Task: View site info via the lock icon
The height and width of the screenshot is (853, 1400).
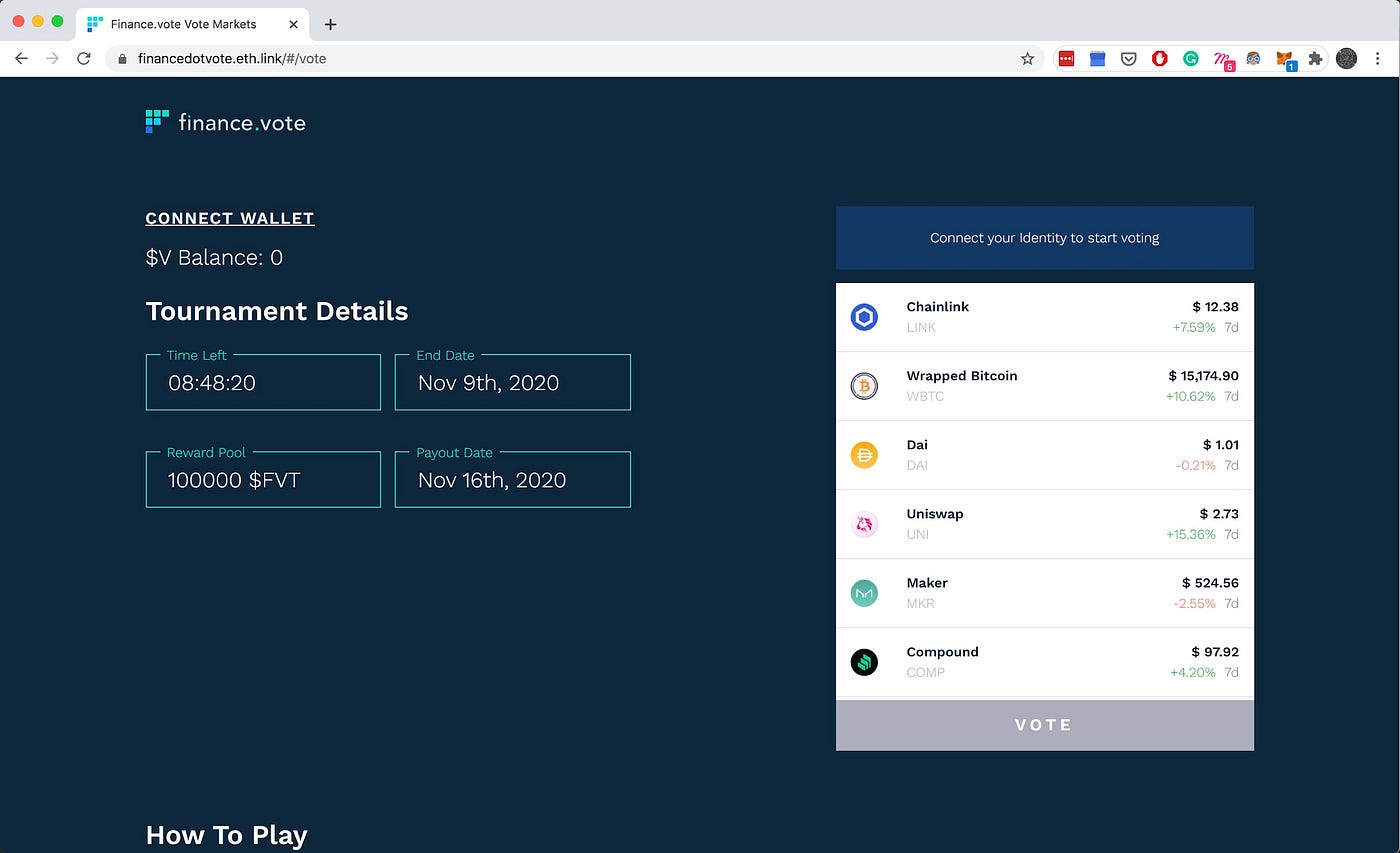Action: (123, 59)
